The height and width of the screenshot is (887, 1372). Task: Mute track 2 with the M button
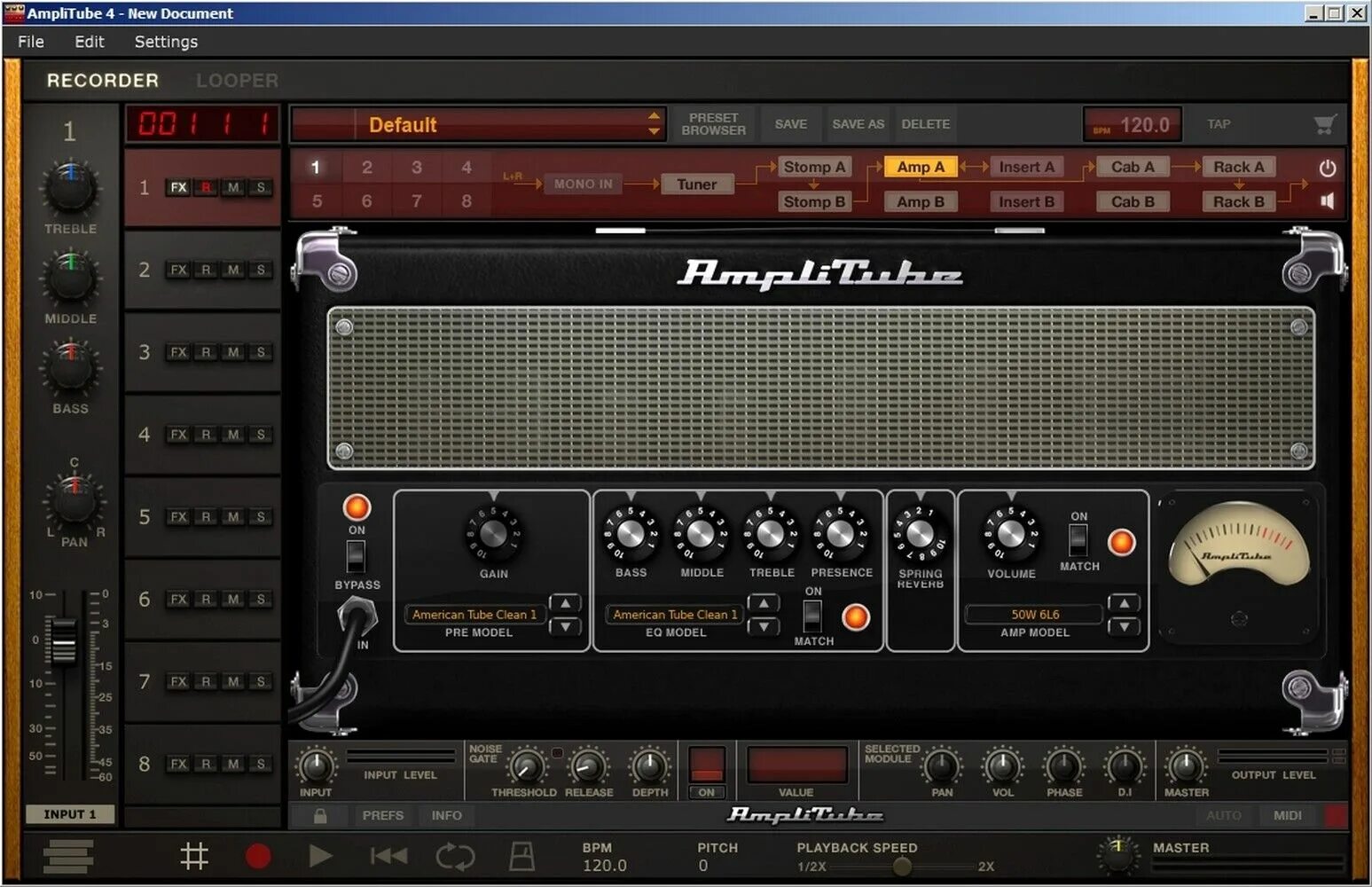(233, 270)
